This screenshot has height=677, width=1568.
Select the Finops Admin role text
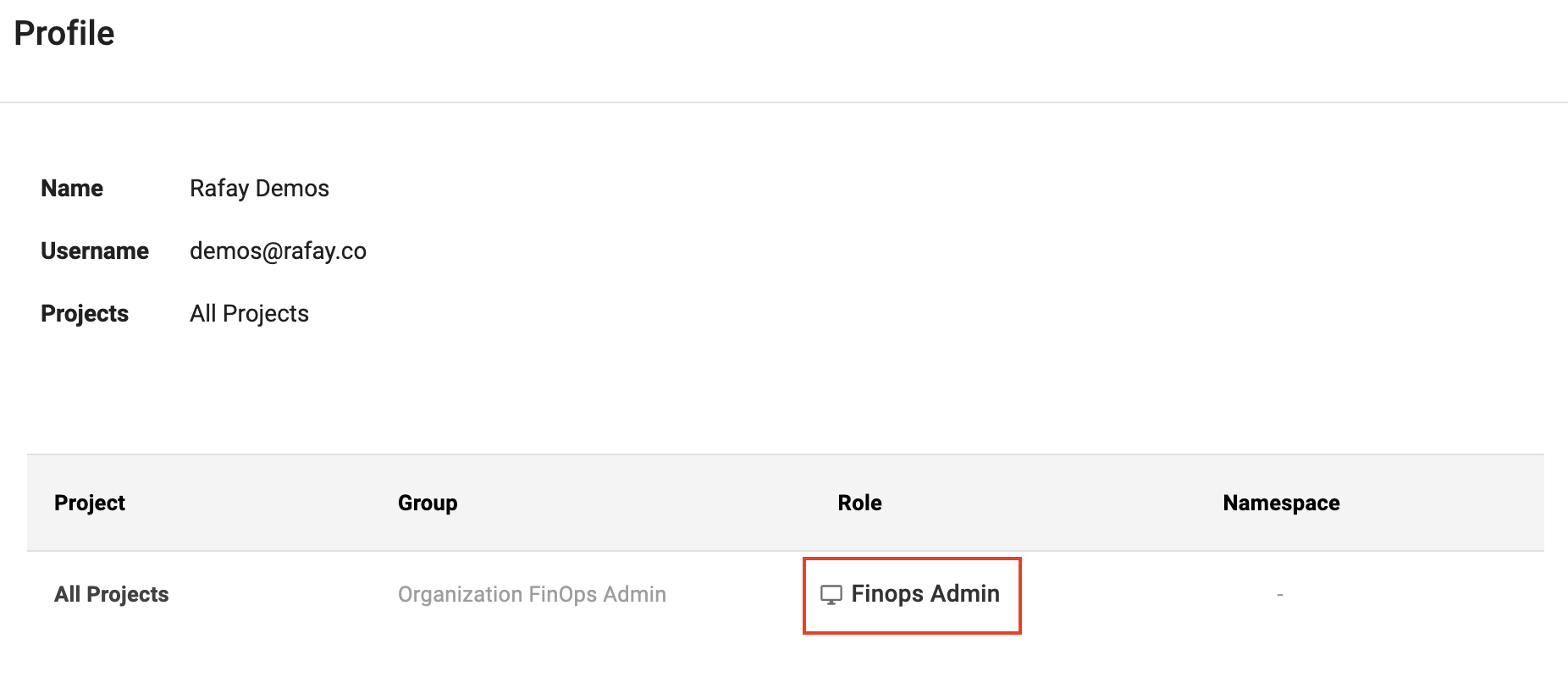(x=925, y=594)
